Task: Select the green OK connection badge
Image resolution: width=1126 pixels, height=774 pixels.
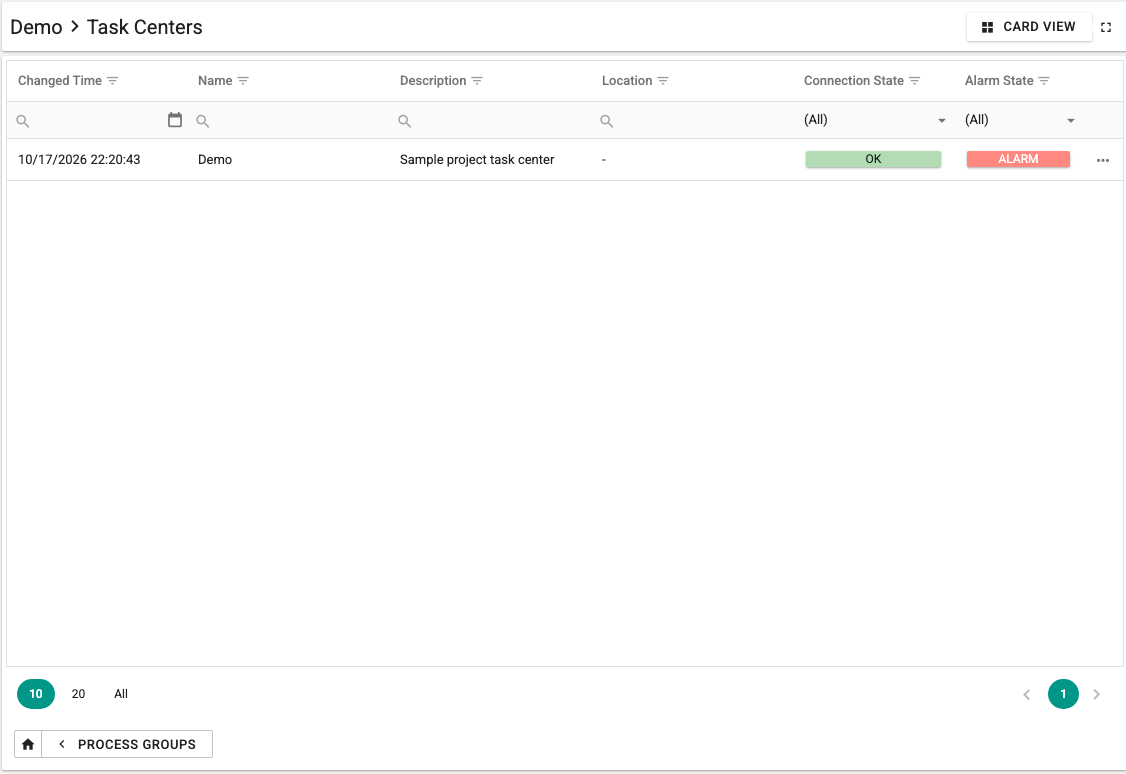Action: tap(873, 159)
